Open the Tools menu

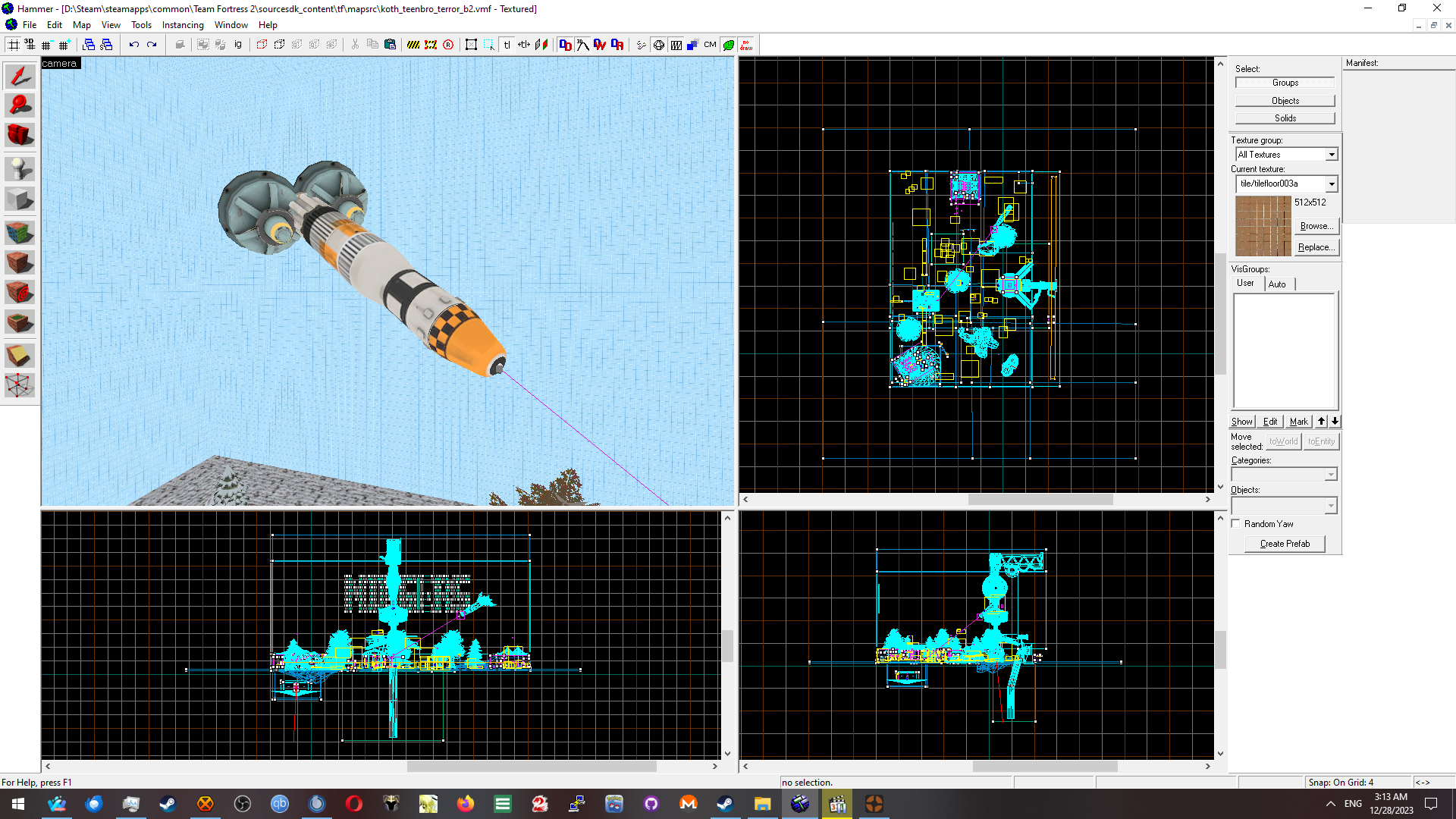click(141, 25)
